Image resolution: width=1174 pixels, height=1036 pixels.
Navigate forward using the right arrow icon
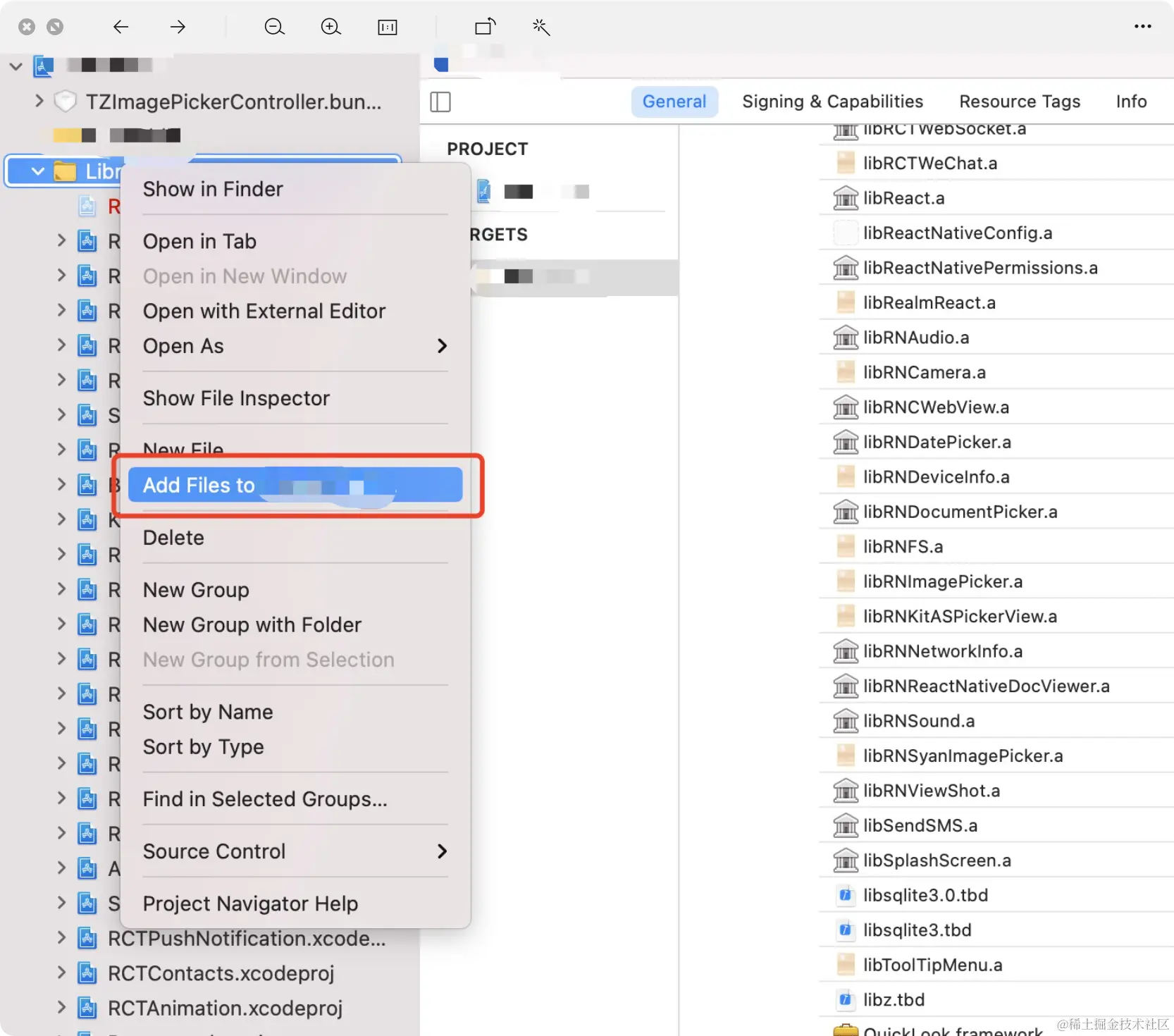pos(178,27)
